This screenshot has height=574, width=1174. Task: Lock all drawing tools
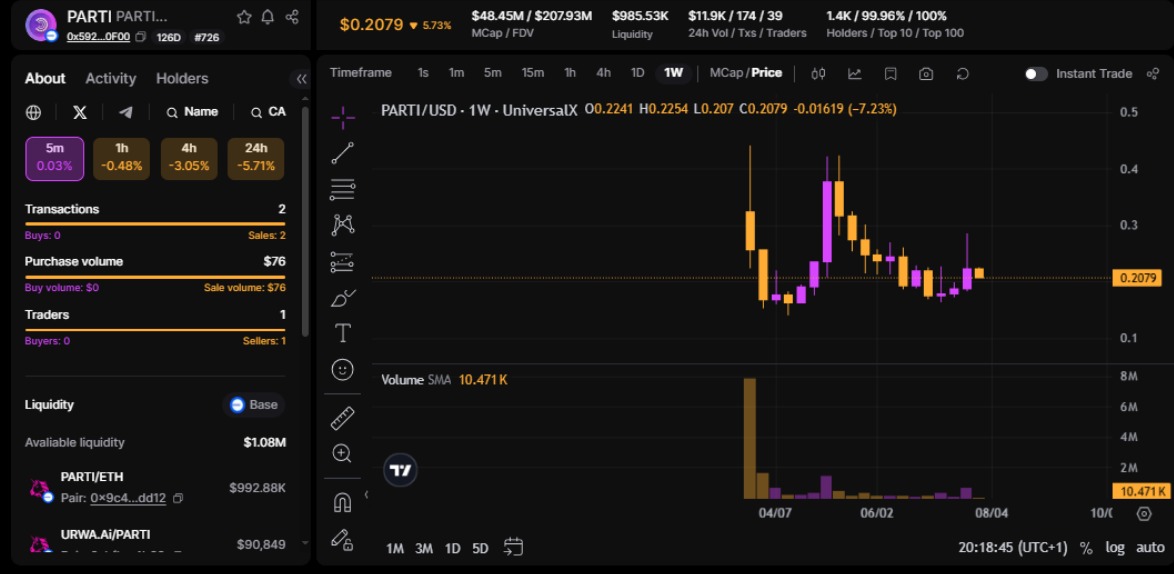[342, 539]
